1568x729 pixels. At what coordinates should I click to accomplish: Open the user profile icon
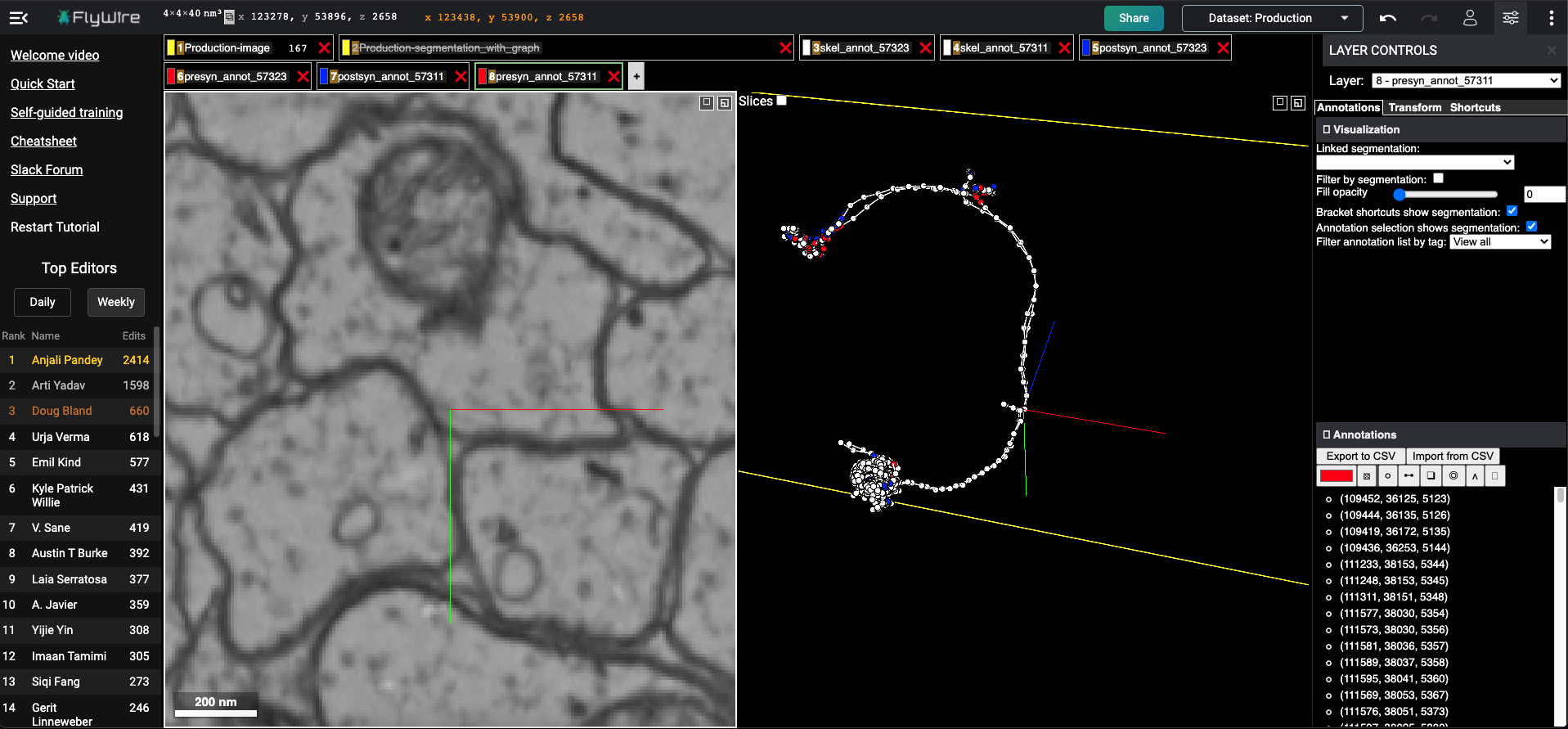1469,18
